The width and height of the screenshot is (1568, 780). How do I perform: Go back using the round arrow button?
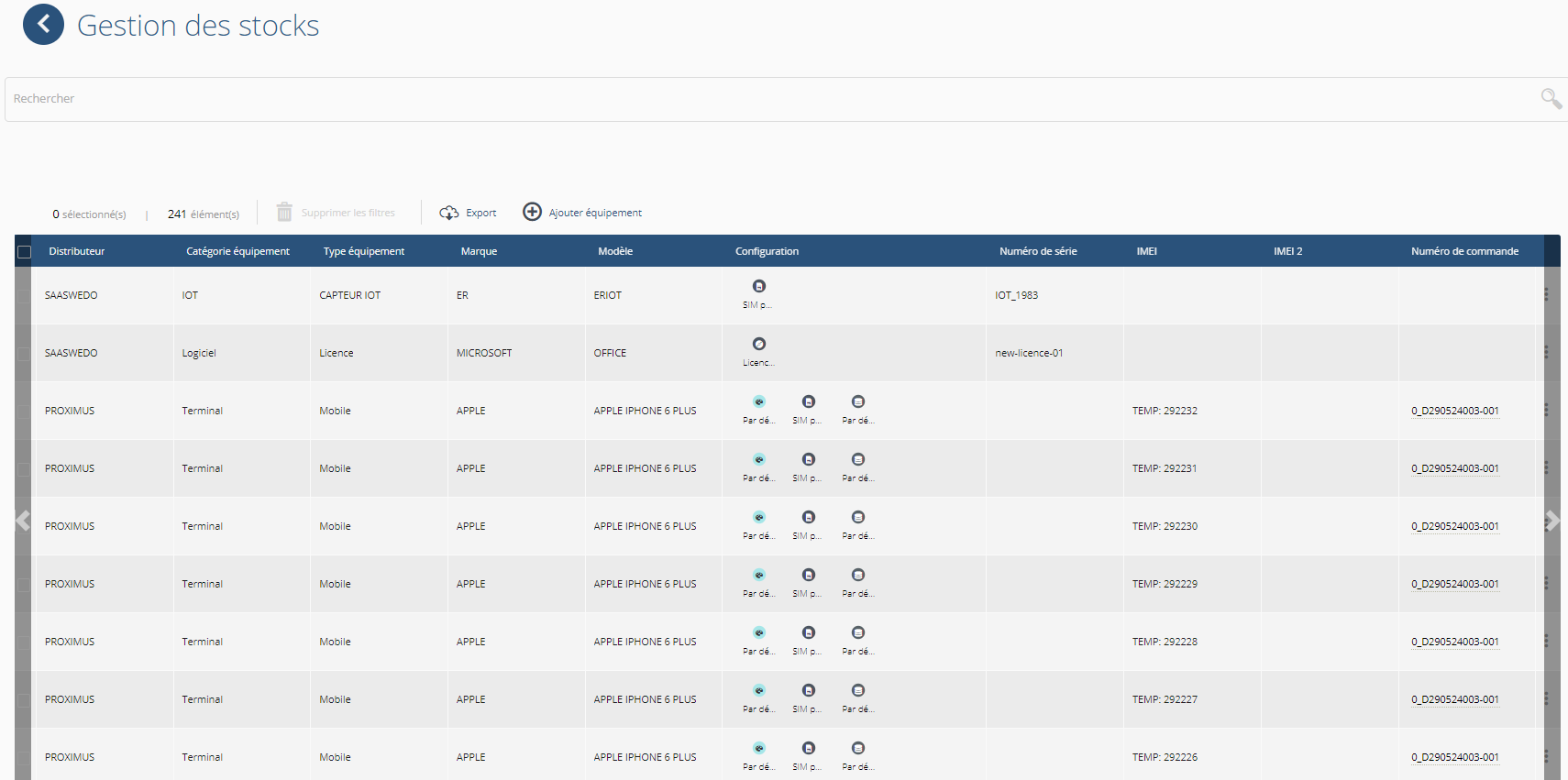click(x=43, y=25)
